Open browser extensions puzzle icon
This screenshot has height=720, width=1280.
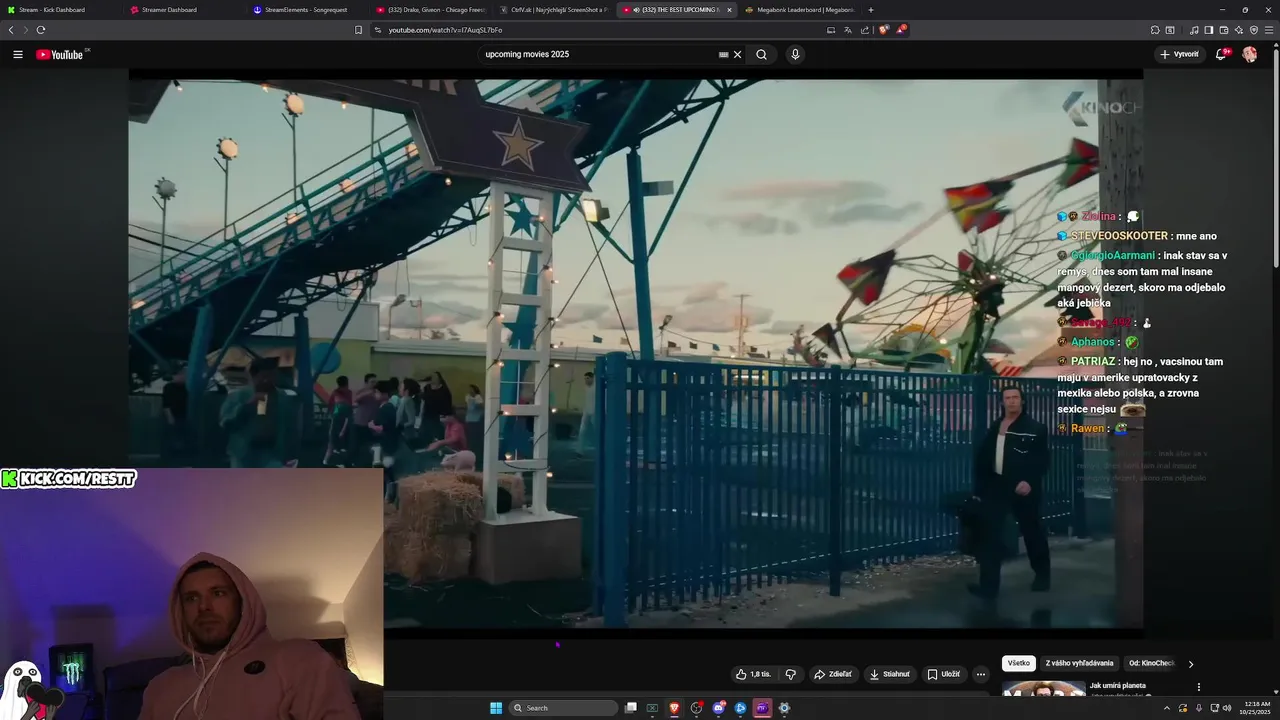pyautogui.click(x=1155, y=30)
